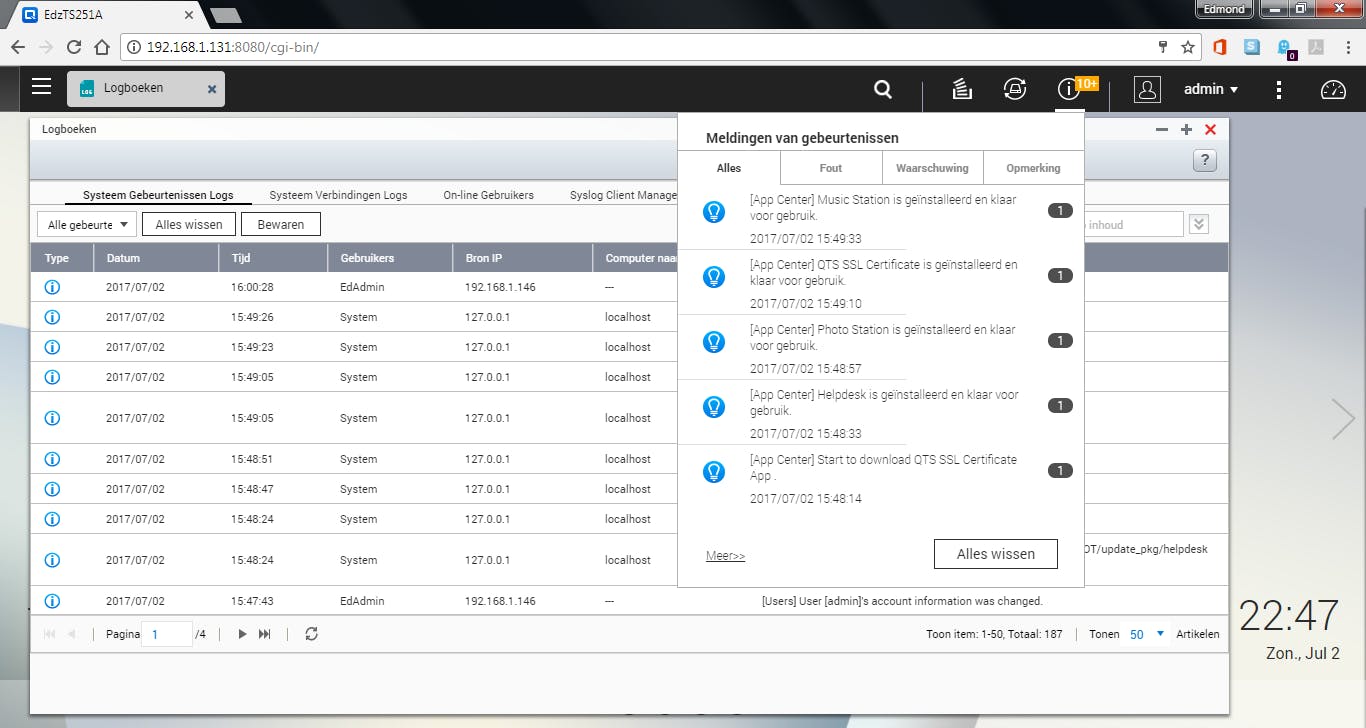Image resolution: width=1366 pixels, height=728 pixels.
Task: Close the Logboeken taskbar tab
Action: (x=212, y=89)
